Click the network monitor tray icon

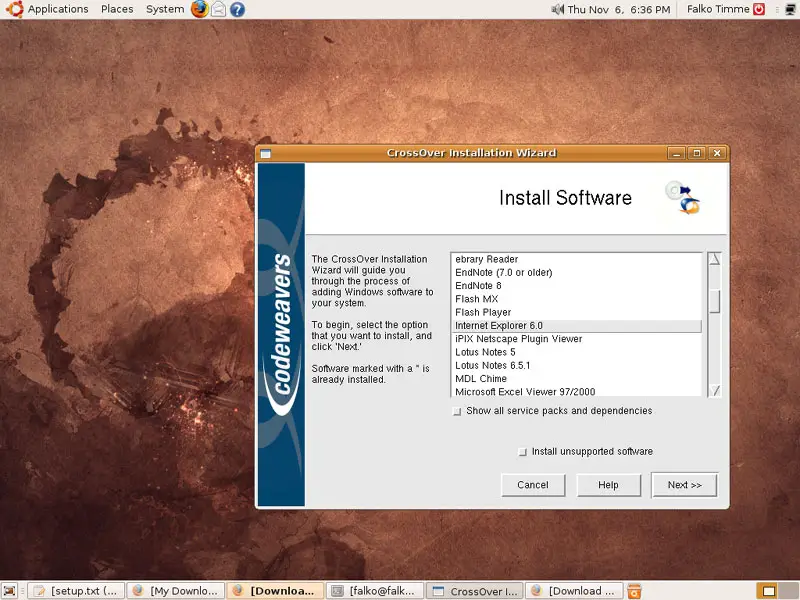tap(790, 9)
